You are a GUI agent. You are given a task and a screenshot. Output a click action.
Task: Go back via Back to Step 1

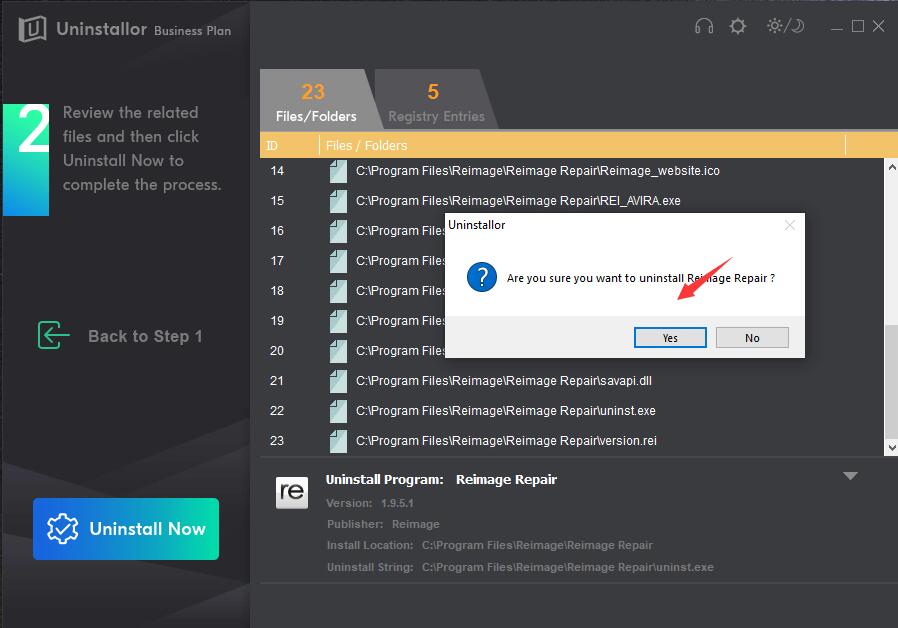click(120, 335)
